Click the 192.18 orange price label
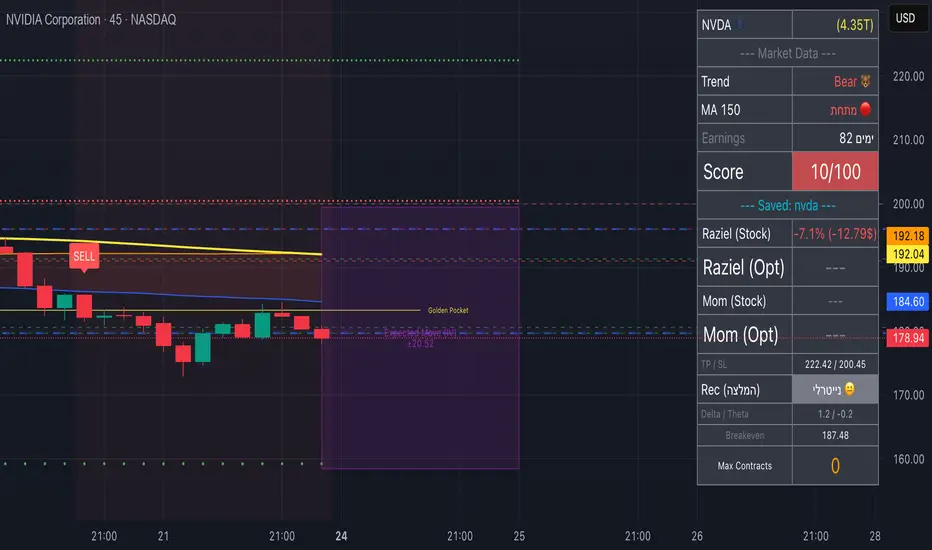The width and height of the screenshot is (932, 550). coord(908,236)
